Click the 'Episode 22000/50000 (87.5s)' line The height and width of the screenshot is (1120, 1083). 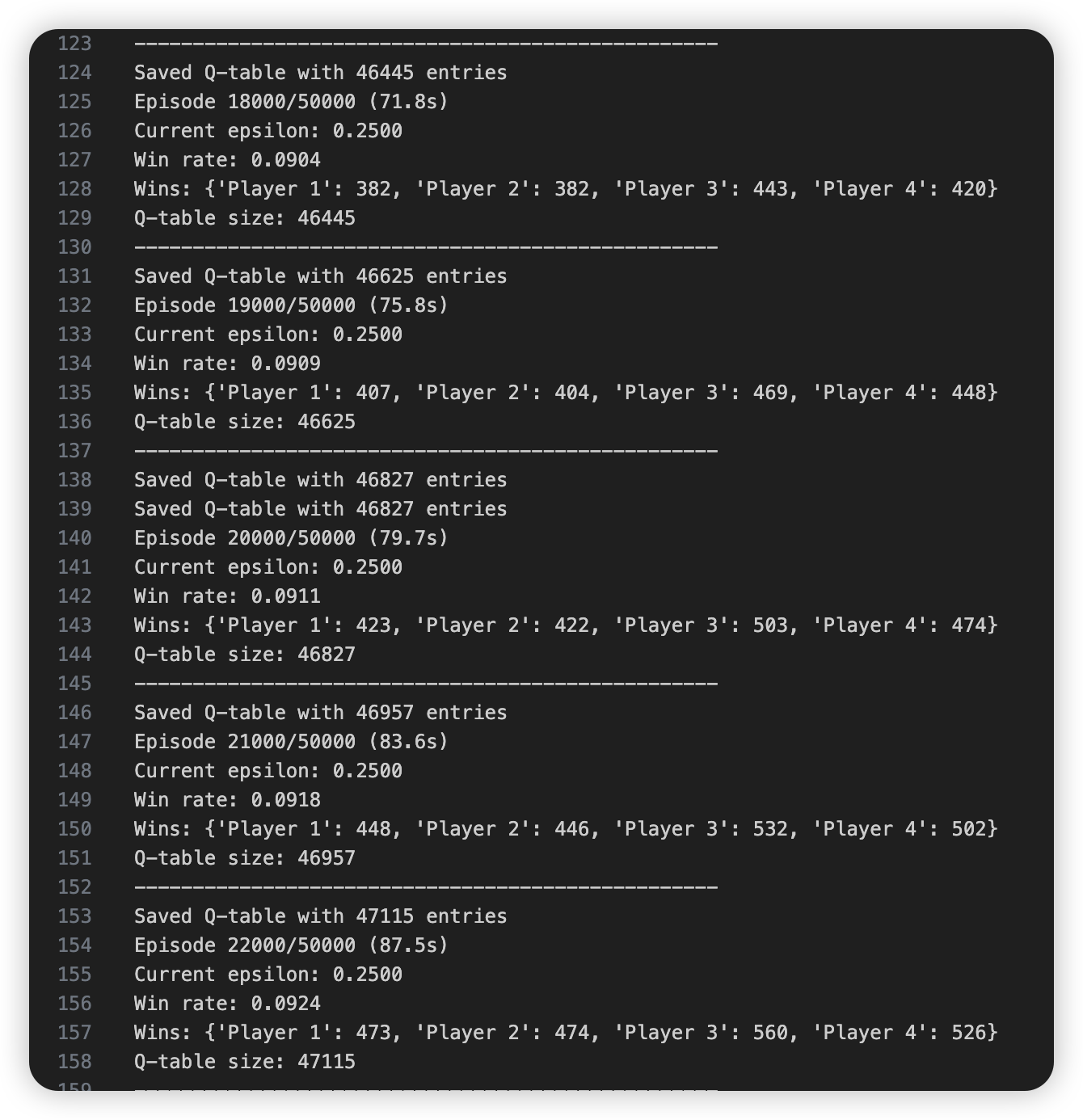tap(291, 945)
